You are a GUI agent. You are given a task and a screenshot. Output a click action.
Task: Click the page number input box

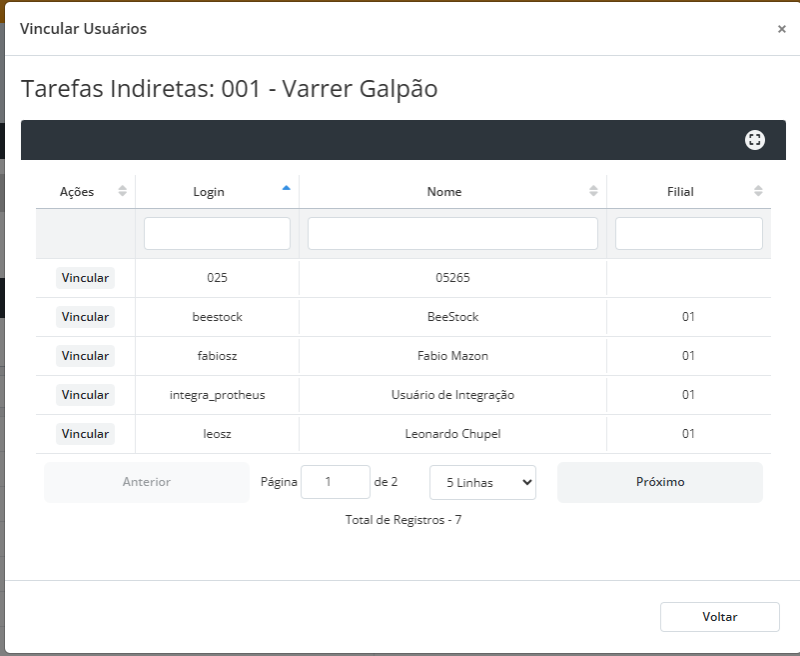tap(335, 482)
